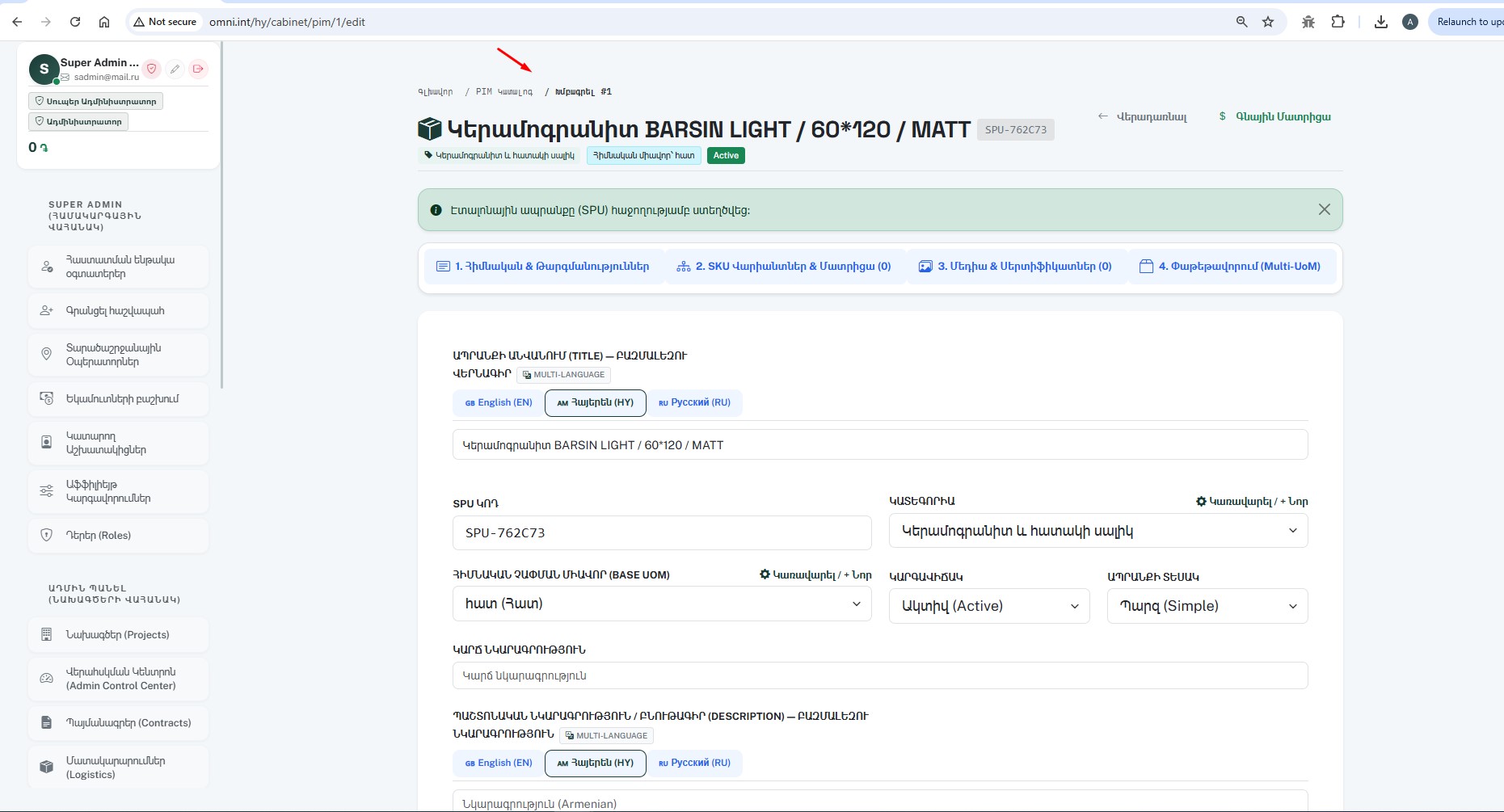This screenshot has width=1504, height=812.
Task: Open Պայմանագրեր (Contracts) in sidebar
Action: click(118, 723)
